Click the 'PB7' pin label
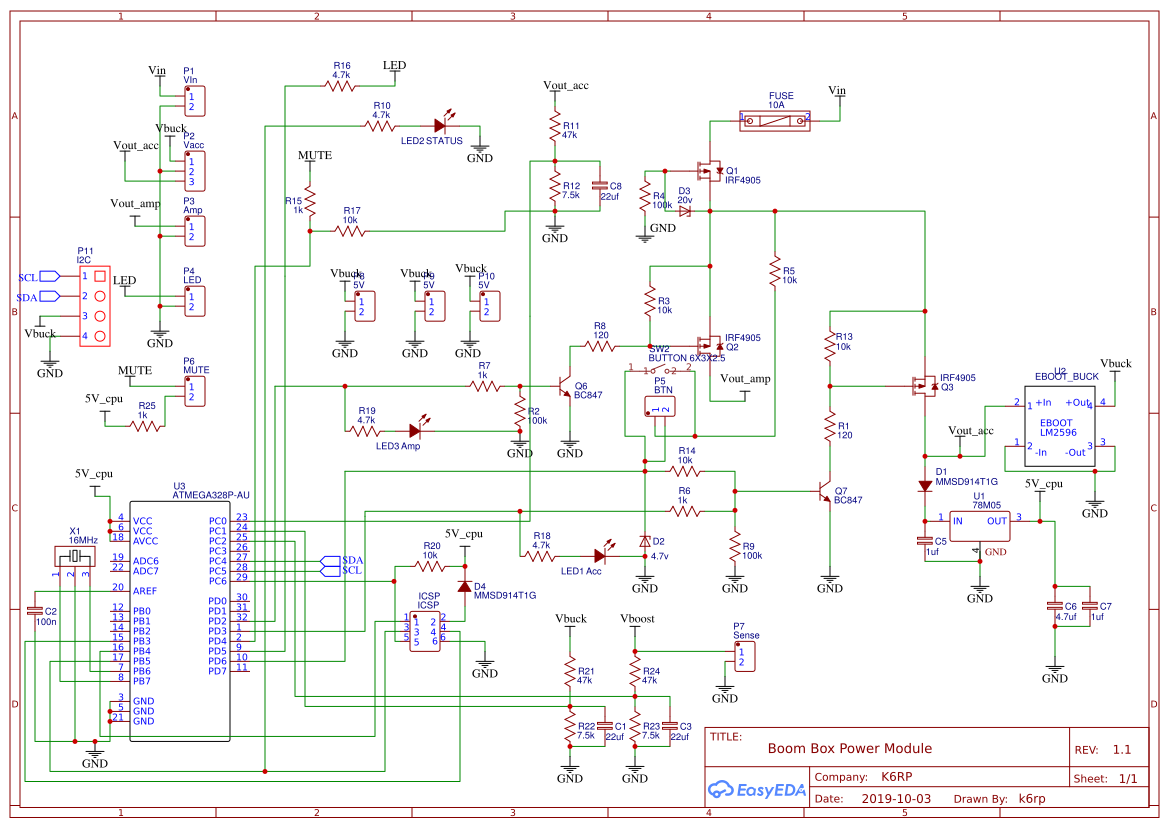Image resolution: width=1169 pixels, height=828 pixels. 142,681
